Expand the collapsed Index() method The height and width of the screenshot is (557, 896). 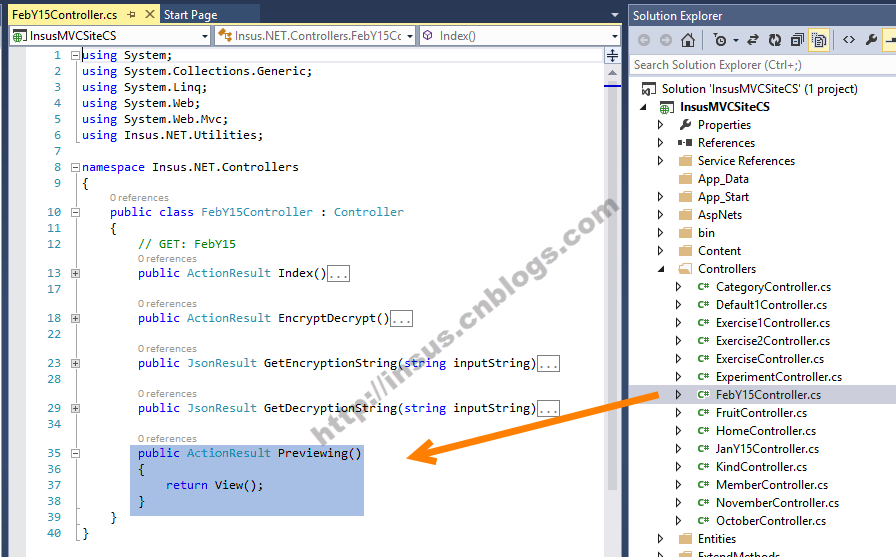(75, 273)
